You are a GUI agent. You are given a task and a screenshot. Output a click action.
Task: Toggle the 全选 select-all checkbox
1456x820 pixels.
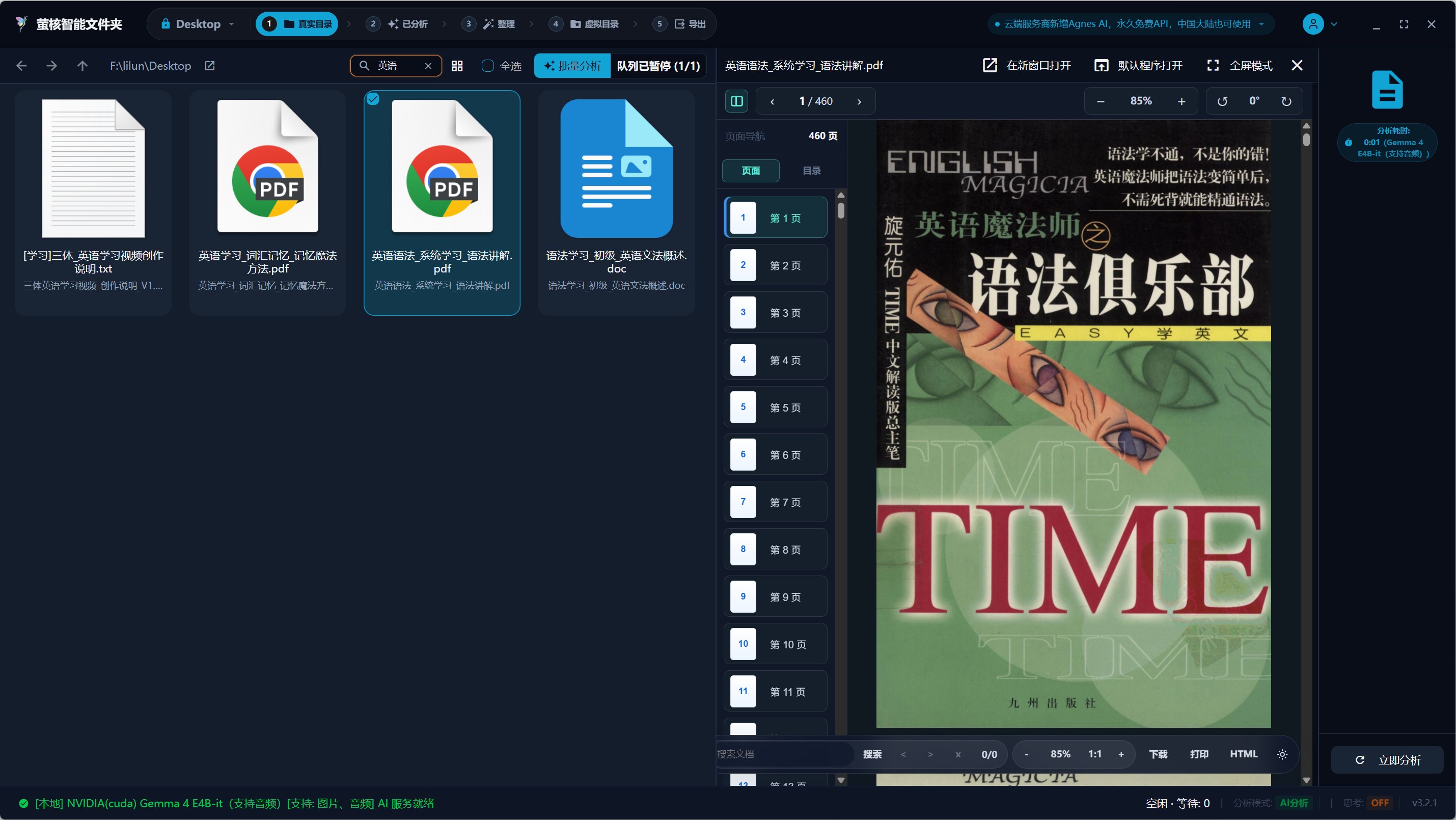[488, 66]
